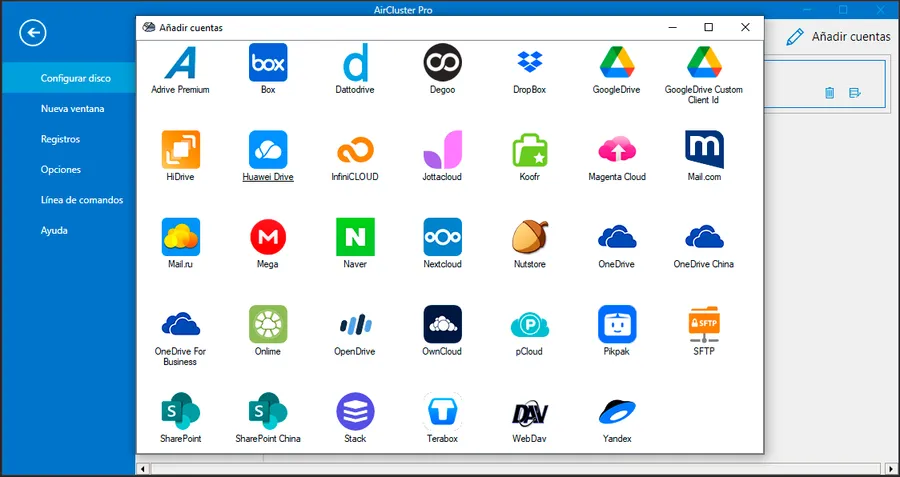Select the SFTP connection icon
The width and height of the screenshot is (900, 477).
(704, 324)
